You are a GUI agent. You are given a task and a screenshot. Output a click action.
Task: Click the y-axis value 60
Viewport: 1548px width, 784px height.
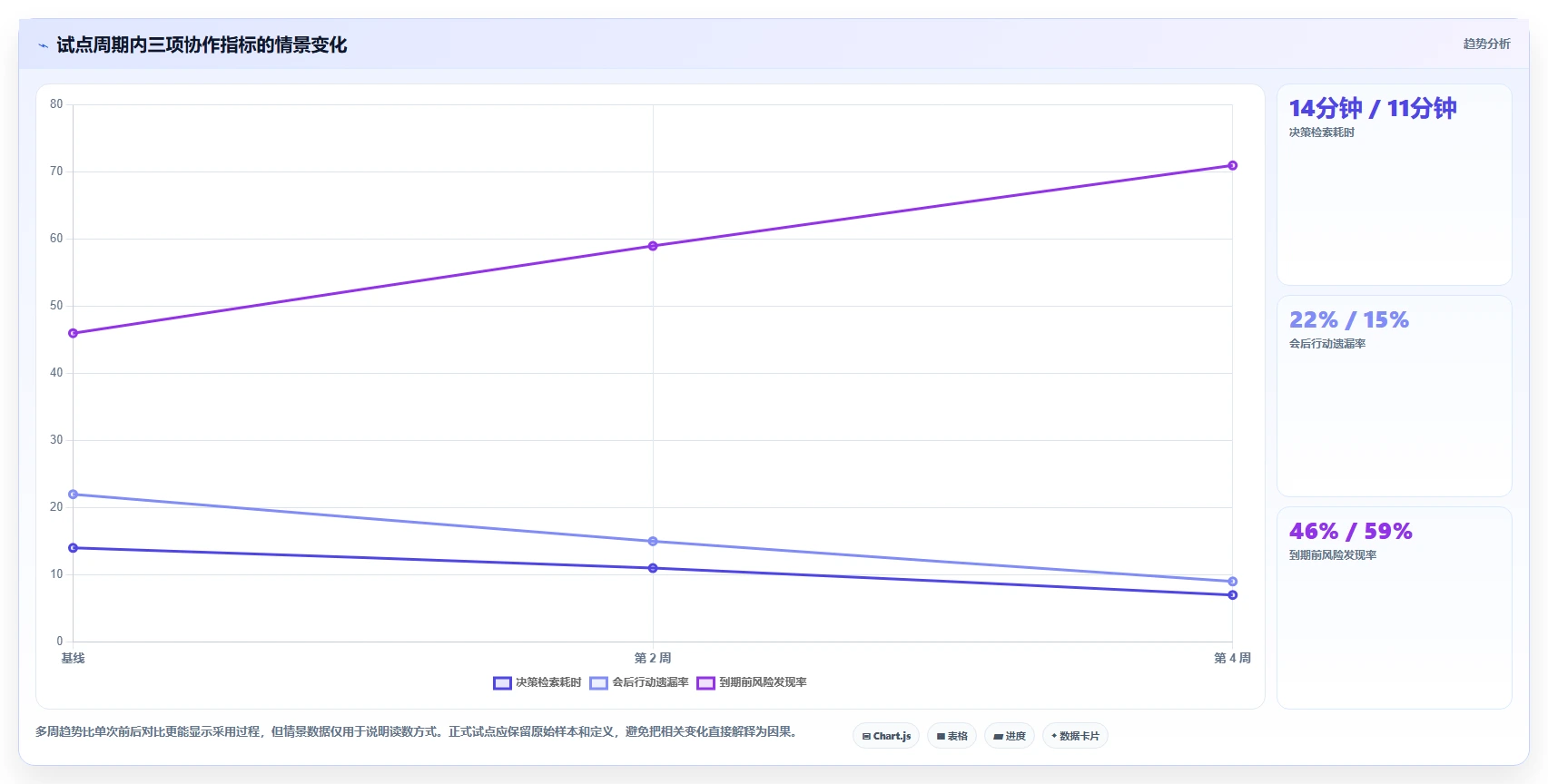coord(56,239)
